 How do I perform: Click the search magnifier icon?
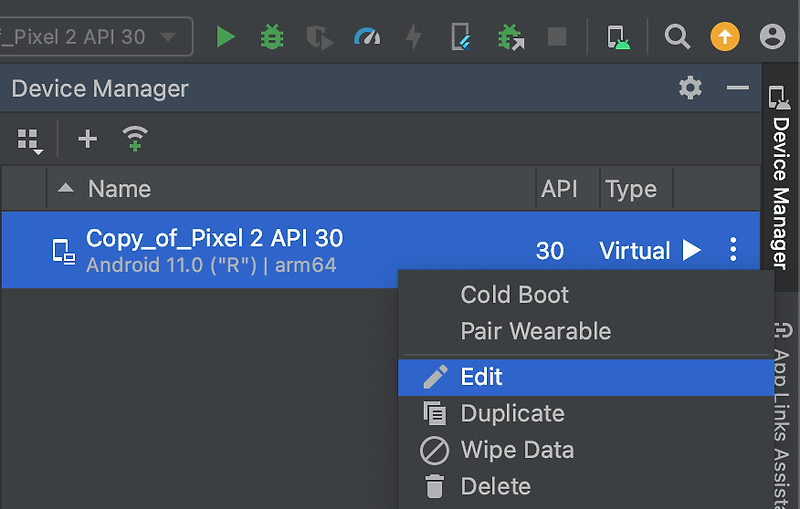(x=677, y=37)
